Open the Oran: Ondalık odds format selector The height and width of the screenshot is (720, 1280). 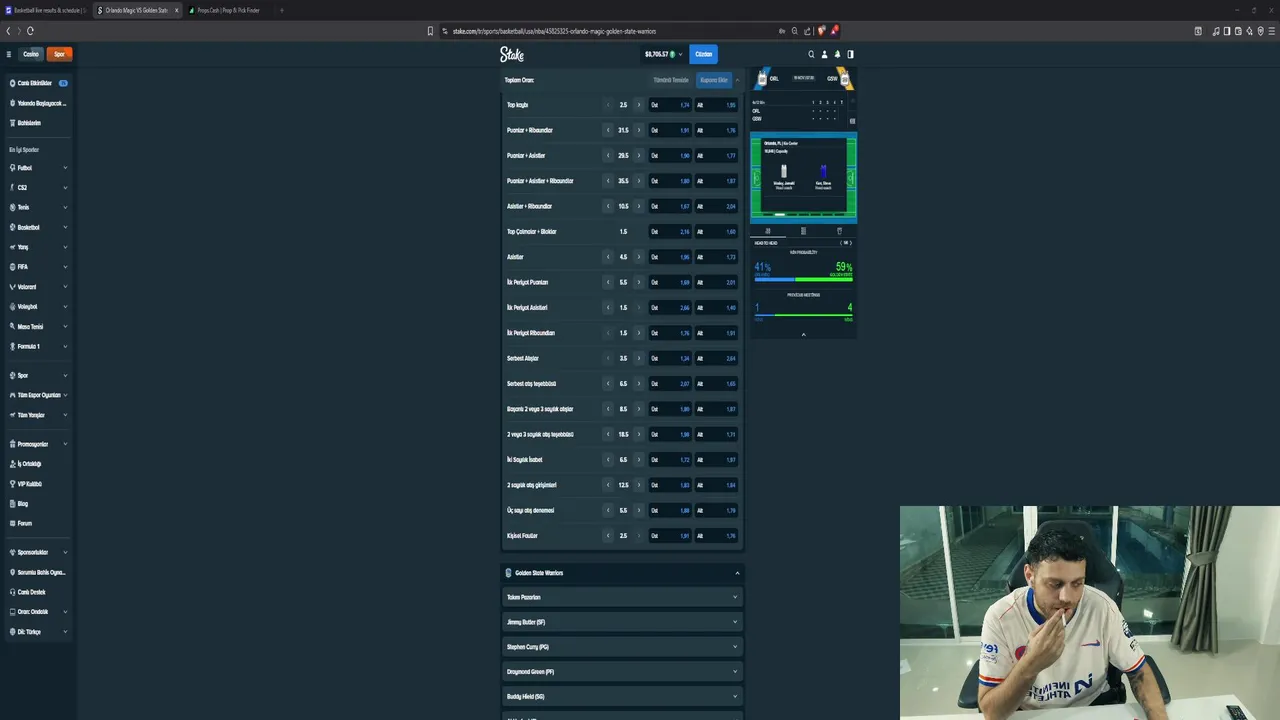(x=38, y=612)
